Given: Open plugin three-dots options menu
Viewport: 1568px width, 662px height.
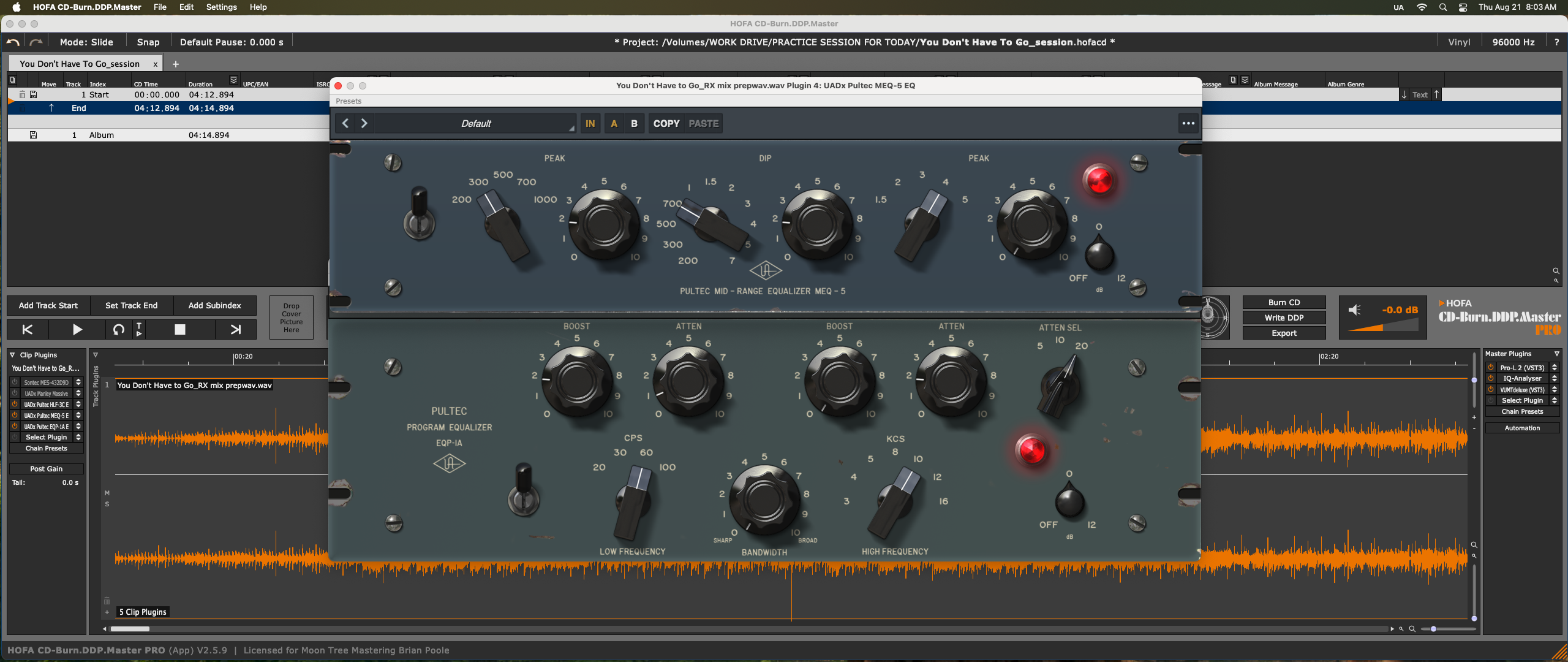Looking at the screenshot, I should point(1188,123).
